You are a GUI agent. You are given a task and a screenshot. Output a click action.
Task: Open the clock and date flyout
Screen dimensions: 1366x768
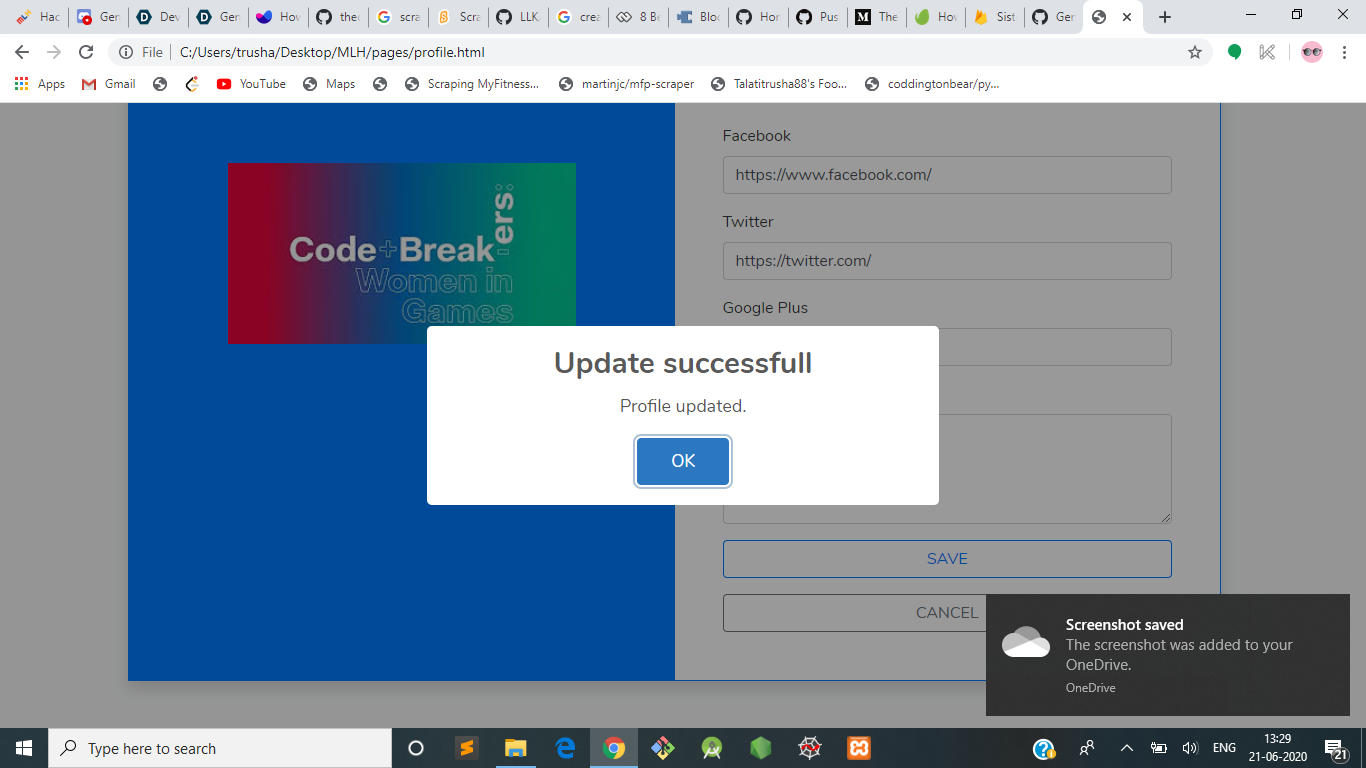pyautogui.click(x=1277, y=748)
